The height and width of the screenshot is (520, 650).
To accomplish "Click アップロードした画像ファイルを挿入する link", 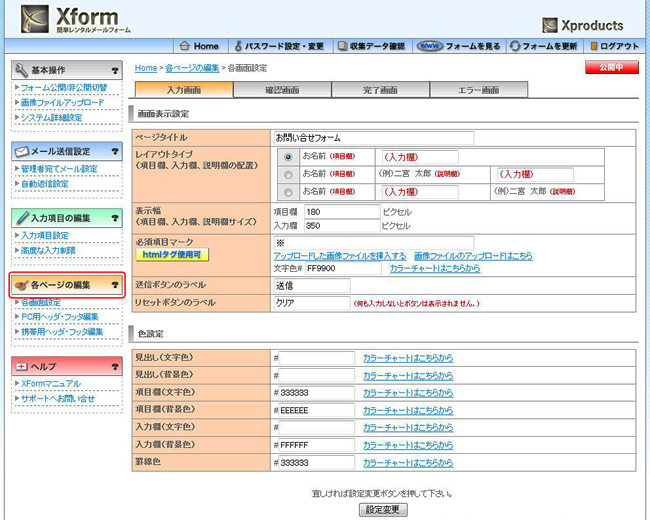I will pos(340,256).
